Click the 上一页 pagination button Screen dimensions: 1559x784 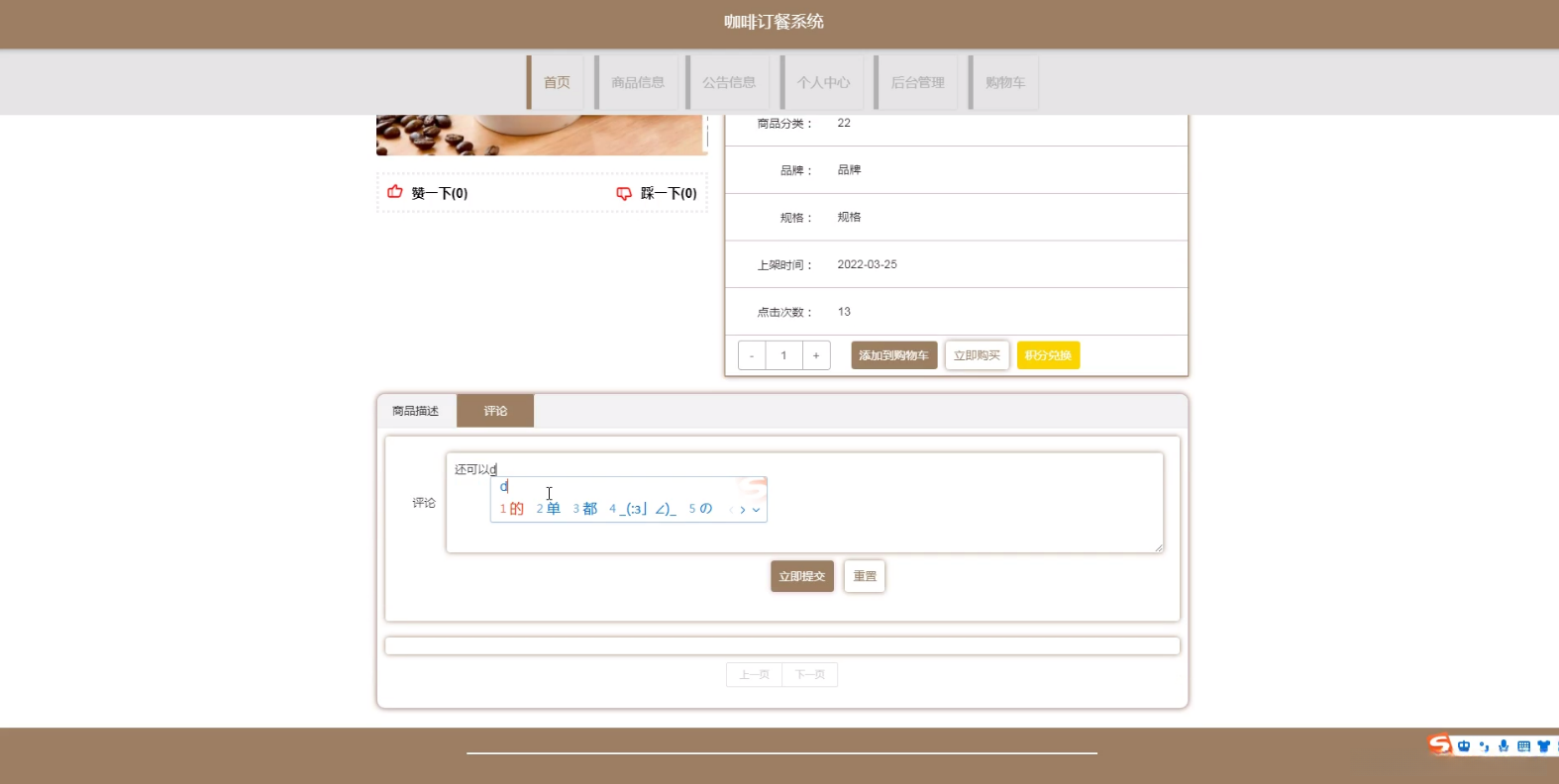tap(754, 674)
